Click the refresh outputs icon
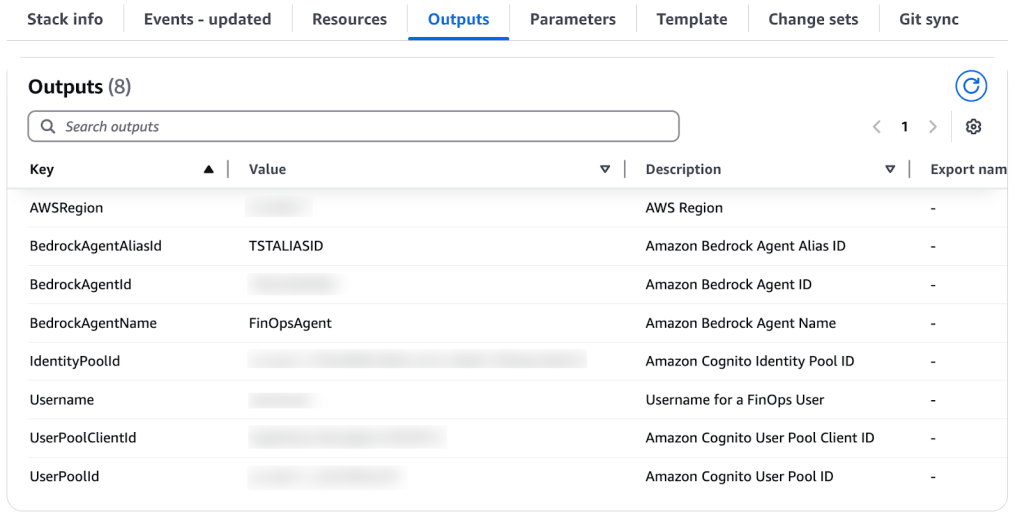 pyautogui.click(x=970, y=87)
